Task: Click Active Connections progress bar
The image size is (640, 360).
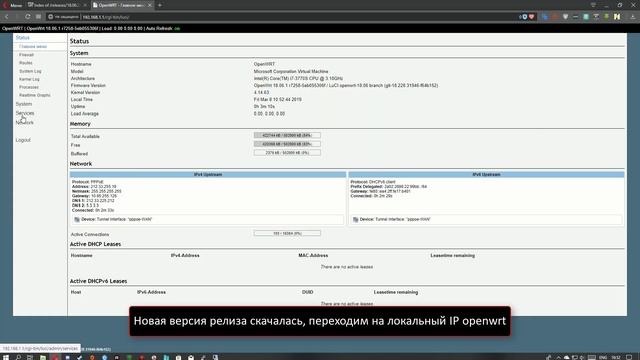Action: click(x=287, y=233)
